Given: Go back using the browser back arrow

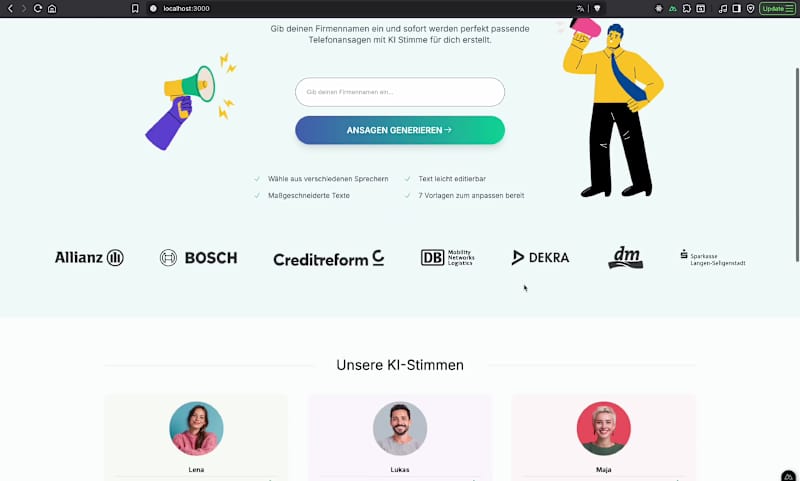Looking at the screenshot, I should pyautogui.click(x=10, y=9).
